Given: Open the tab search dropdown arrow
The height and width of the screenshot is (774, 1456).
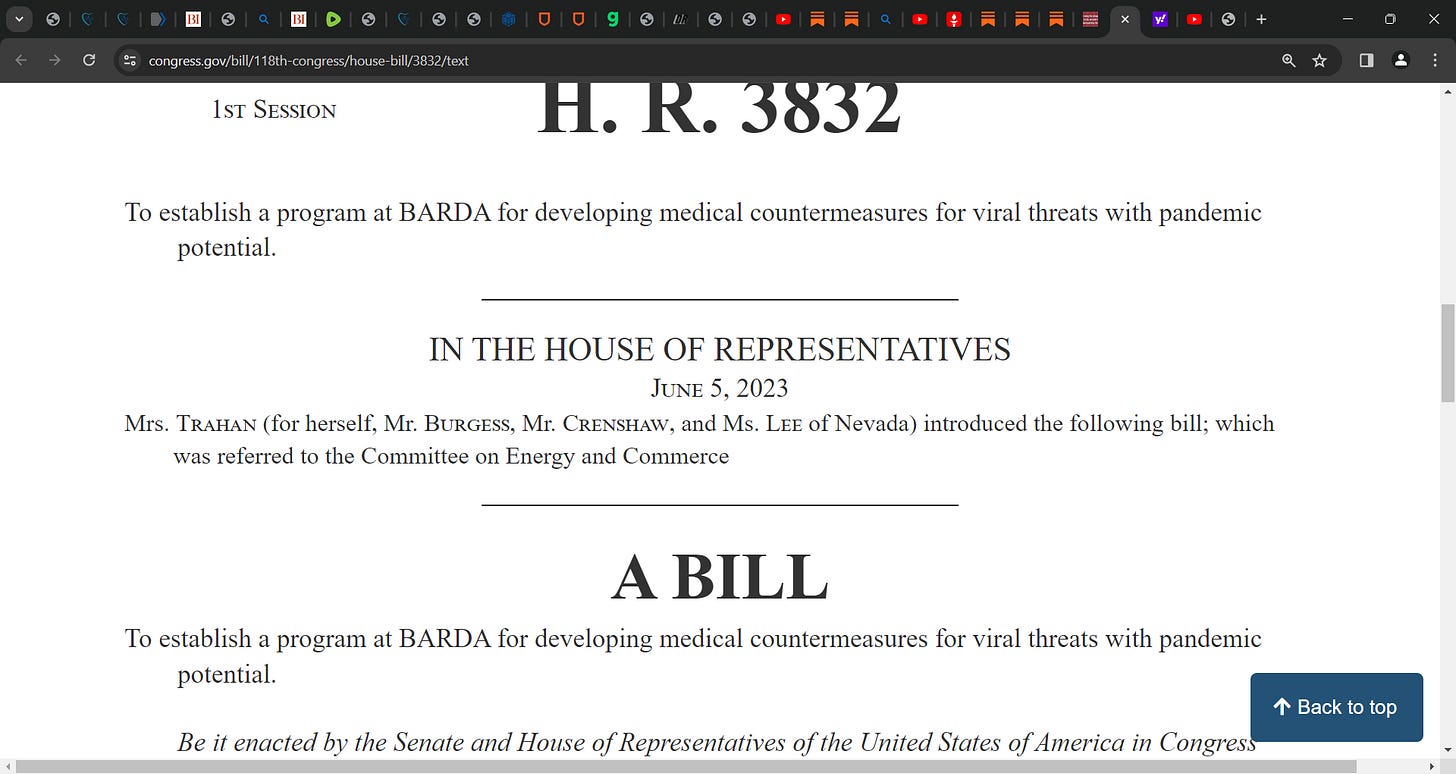Looking at the screenshot, I should click(x=19, y=19).
